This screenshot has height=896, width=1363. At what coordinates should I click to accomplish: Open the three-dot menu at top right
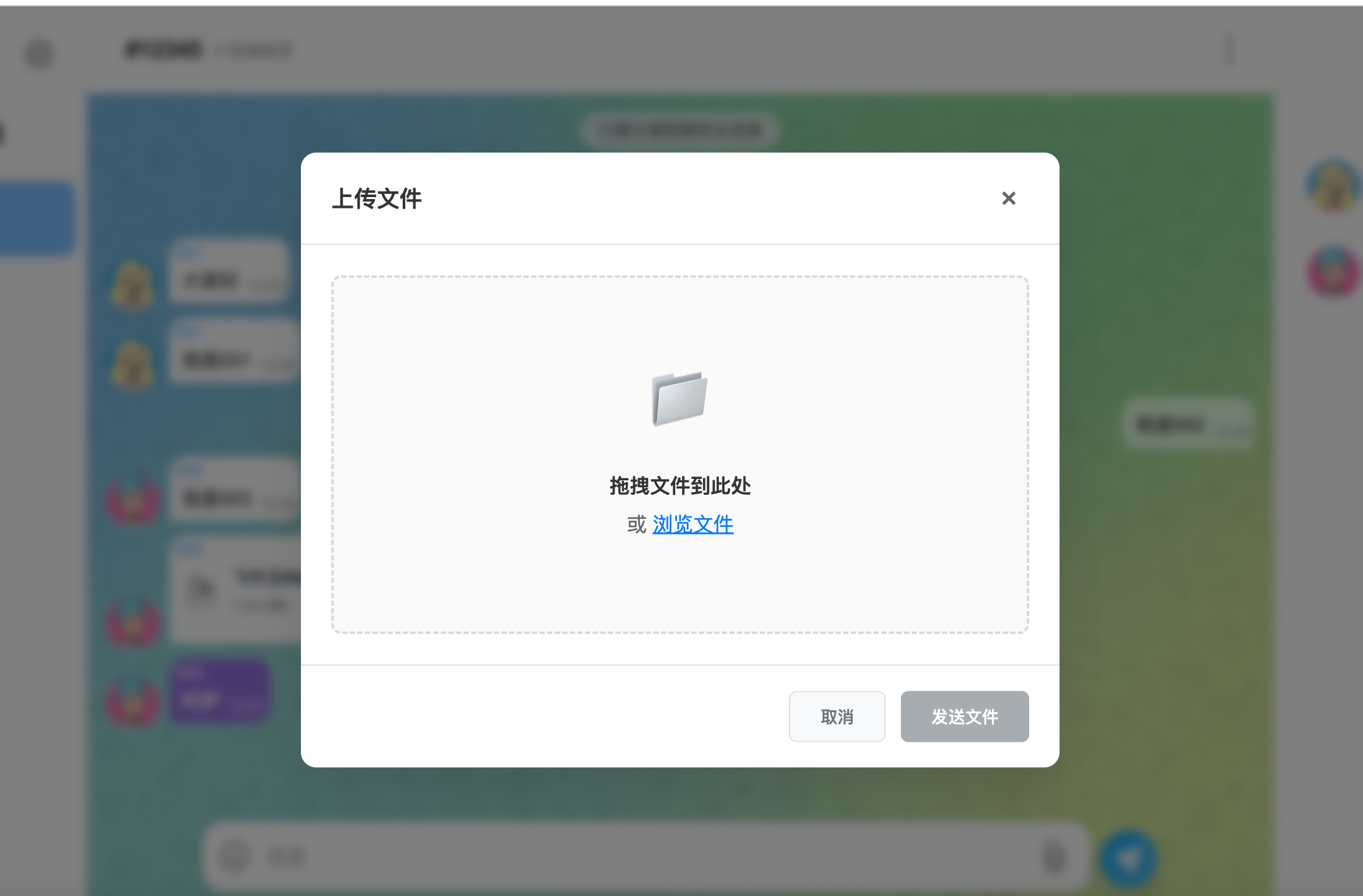pos(1228,50)
